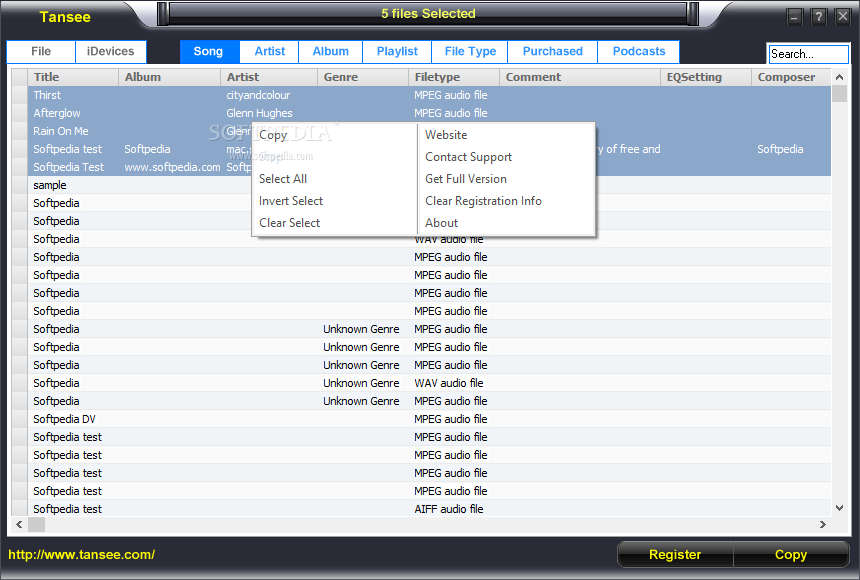Close the Tansee window
The width and height of the screenshot is (860, 580).
coord(843,17)
